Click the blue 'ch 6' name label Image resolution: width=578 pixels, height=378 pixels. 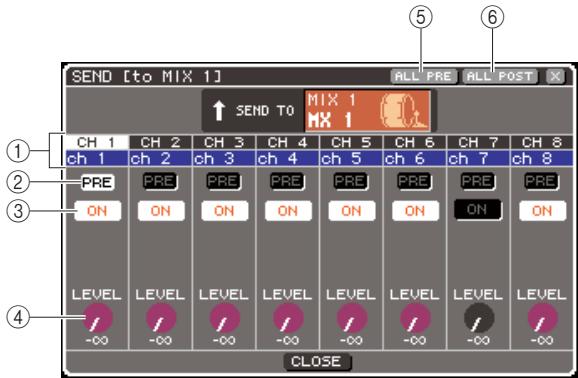pyautogui.click(x=415, y=159)
